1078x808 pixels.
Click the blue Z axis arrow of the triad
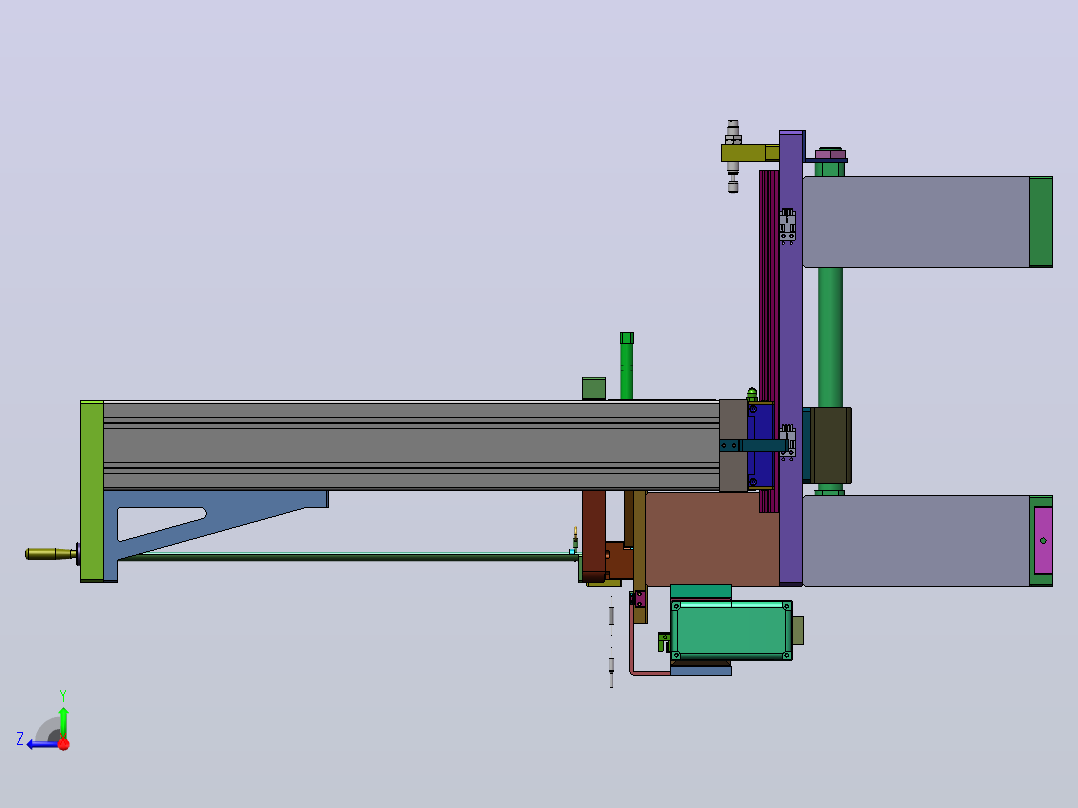43,744
